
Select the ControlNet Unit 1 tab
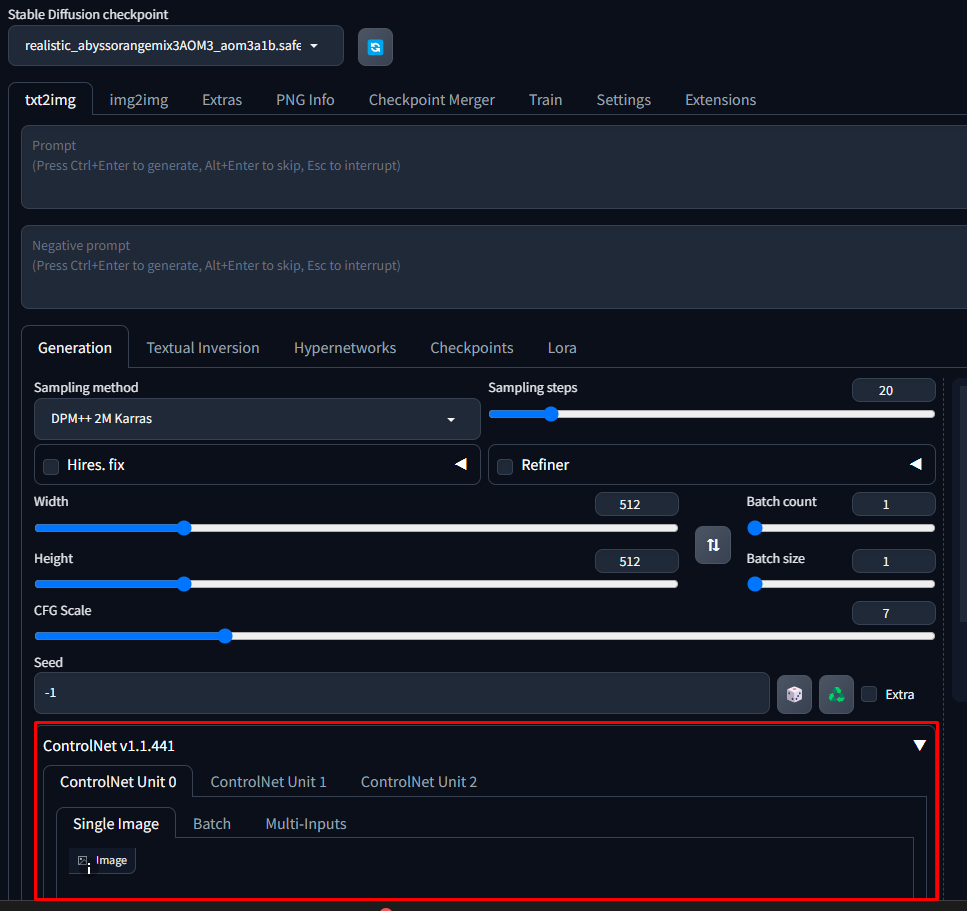coord(268,782)
